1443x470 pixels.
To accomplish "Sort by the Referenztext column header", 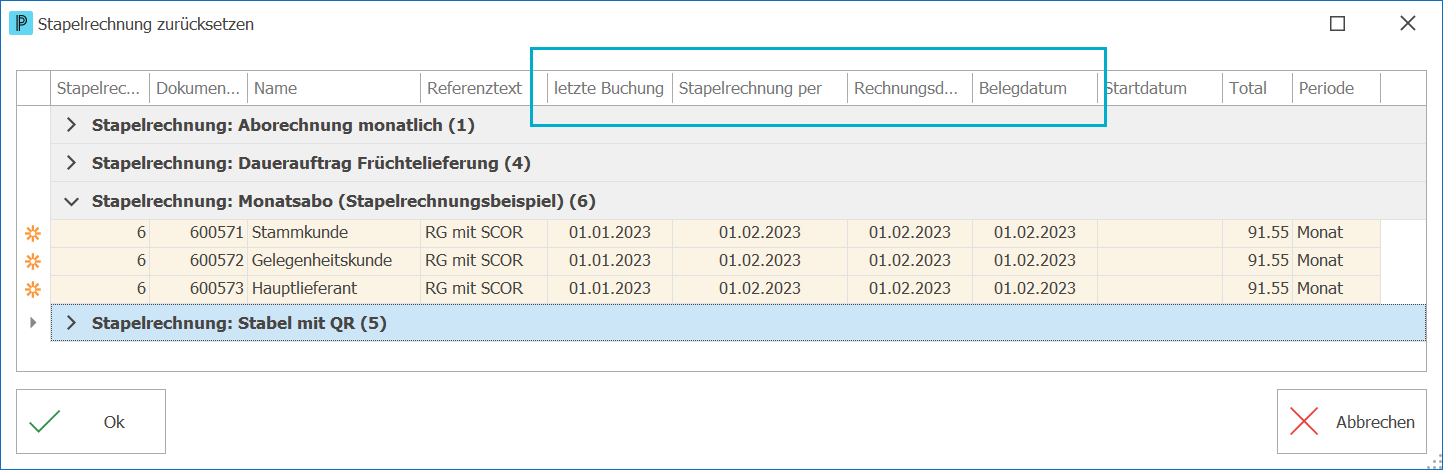I will point(483,88).
